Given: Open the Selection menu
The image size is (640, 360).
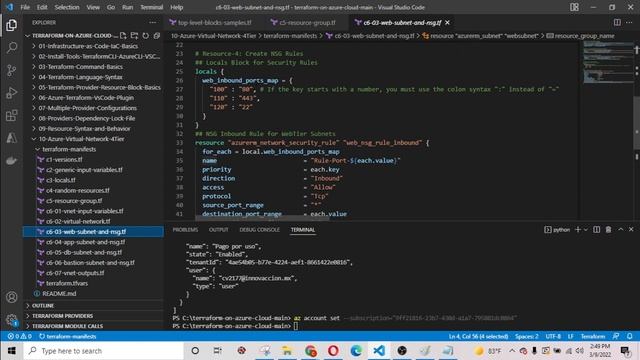Looking at the screenshot, I should point(67,7).
